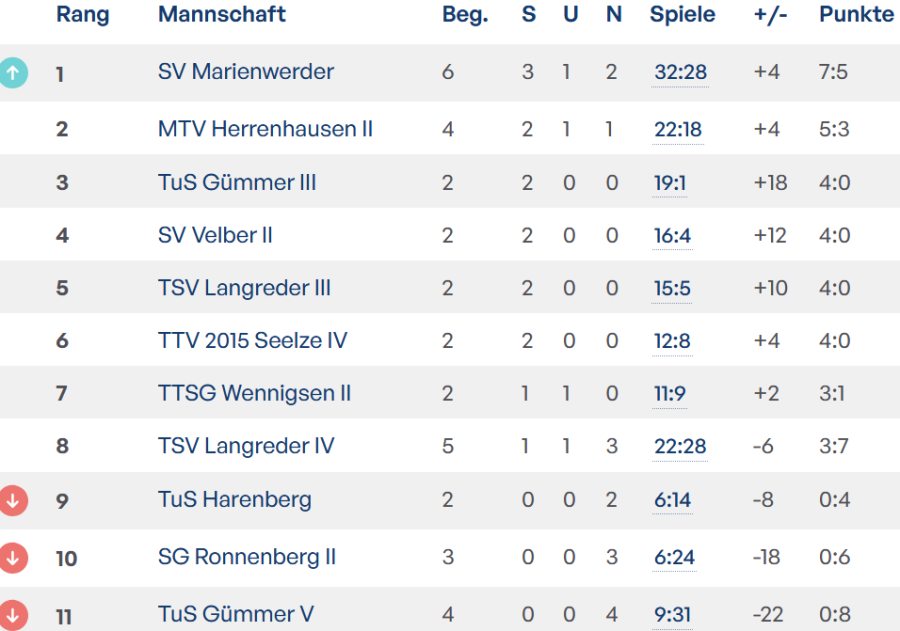Select the TuS Gümmer III team
This screenshot has height=631, width=900.
click(x=237, y=183)
